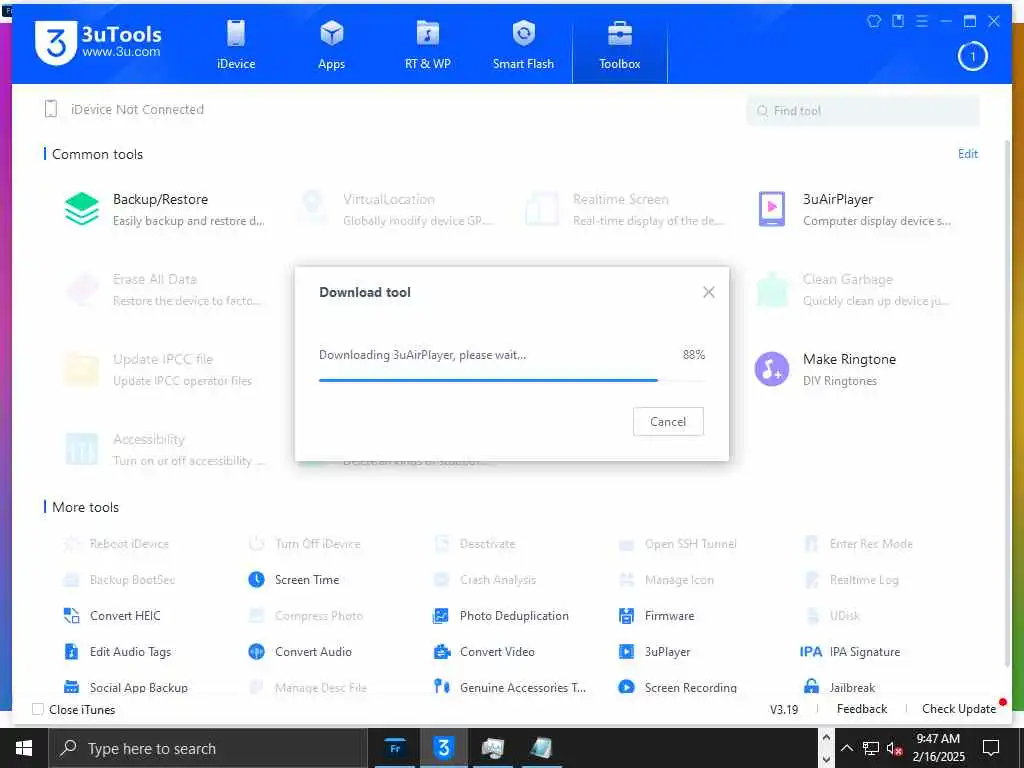Open the Feedback link
The width and height of the screenshot is (1024, 768).
click(x=861, y=709)
